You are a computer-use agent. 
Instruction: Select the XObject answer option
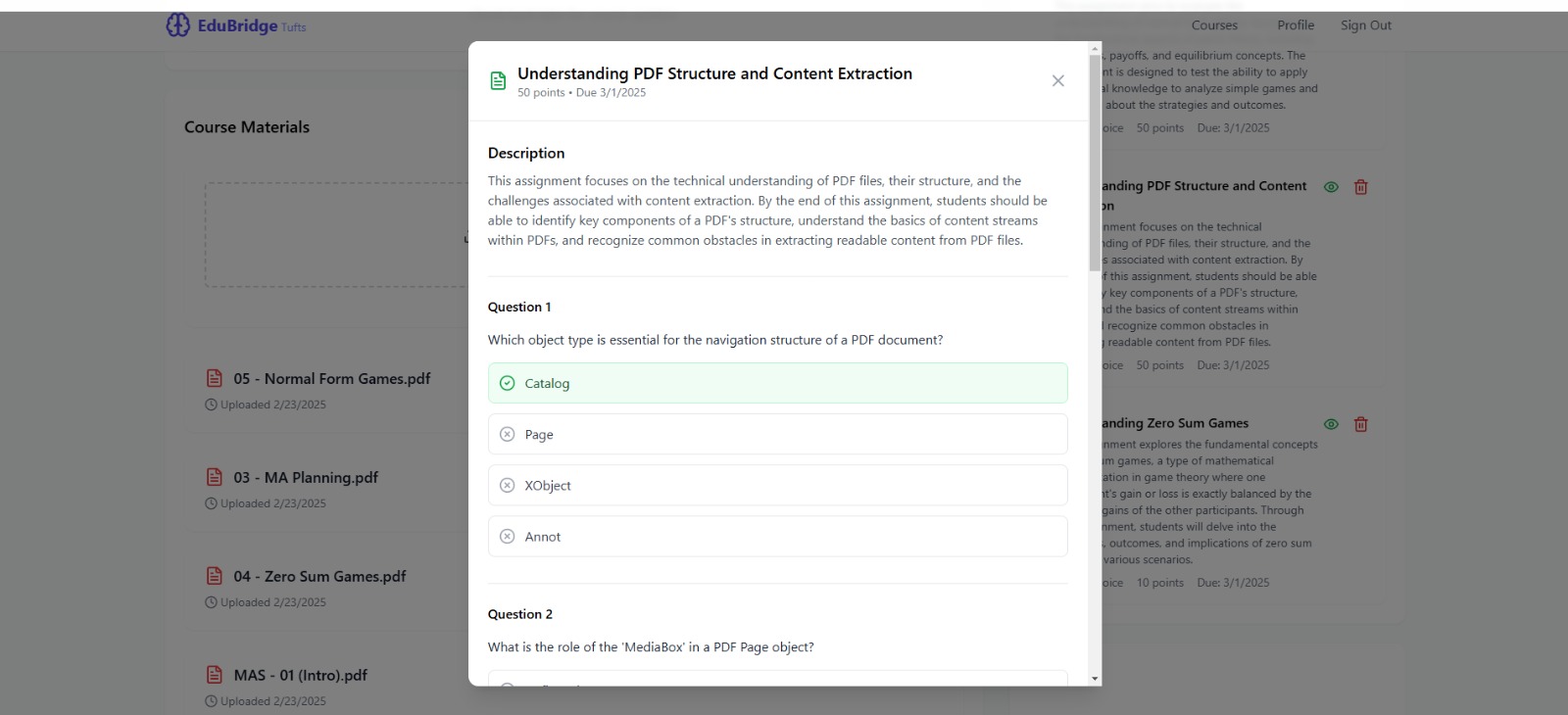(778, 485)
